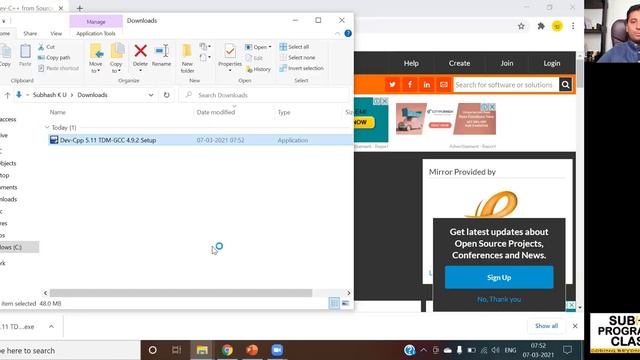Viewport: 640px width, 360px height.
Task: Open a new Chrome tab
Action: 80,8
